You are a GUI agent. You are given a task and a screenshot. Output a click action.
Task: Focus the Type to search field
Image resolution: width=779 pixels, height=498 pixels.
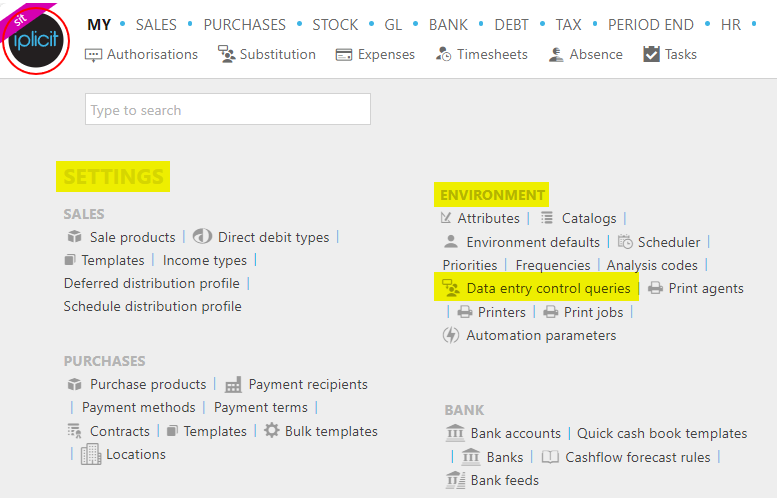(x=228, y=109)
